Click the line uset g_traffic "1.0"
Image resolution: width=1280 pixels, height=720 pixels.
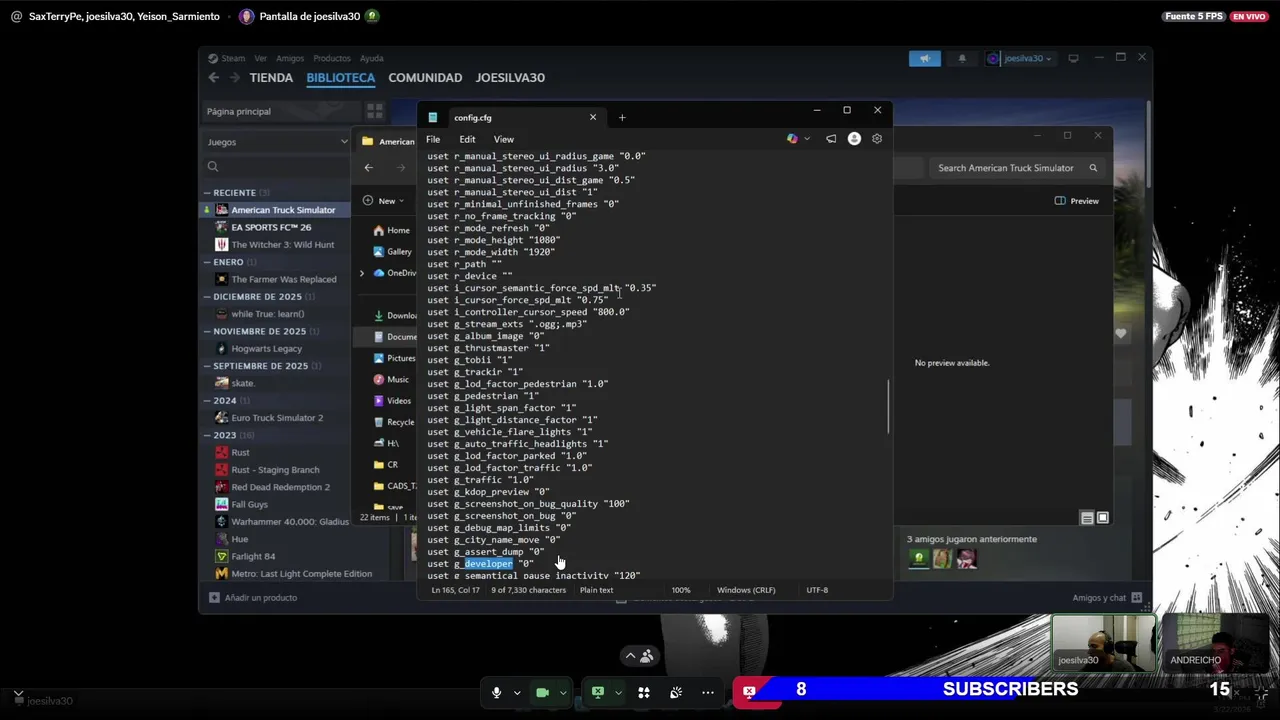(x=480, y=480)
